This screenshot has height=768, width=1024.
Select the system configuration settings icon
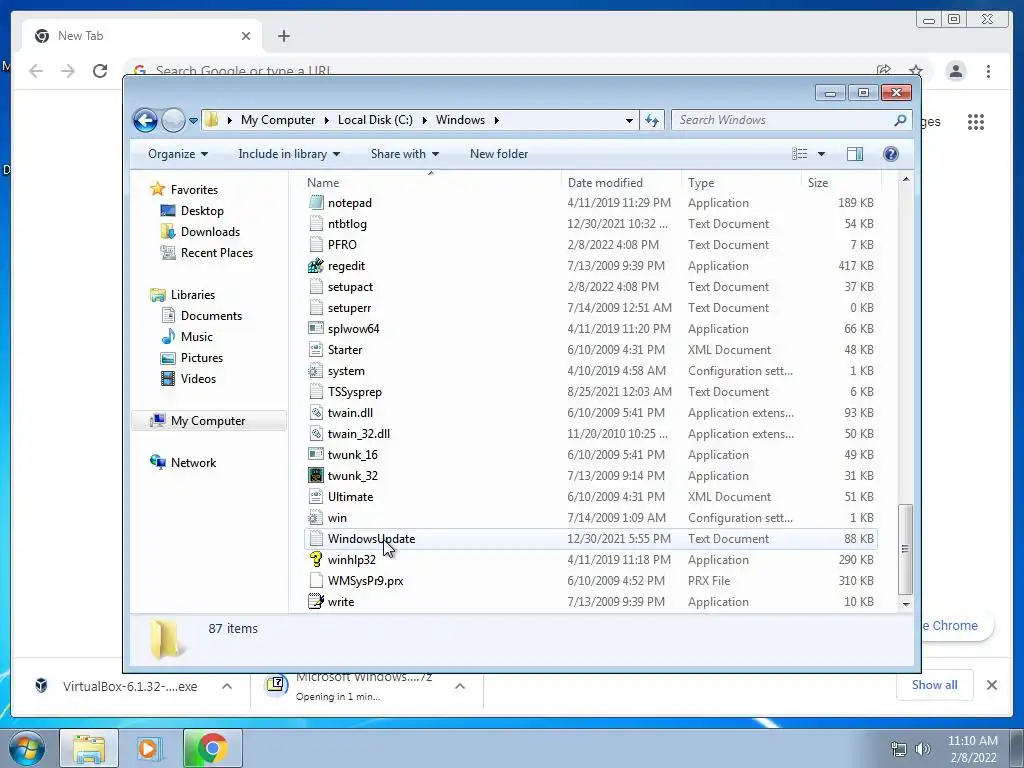(316, 371)
